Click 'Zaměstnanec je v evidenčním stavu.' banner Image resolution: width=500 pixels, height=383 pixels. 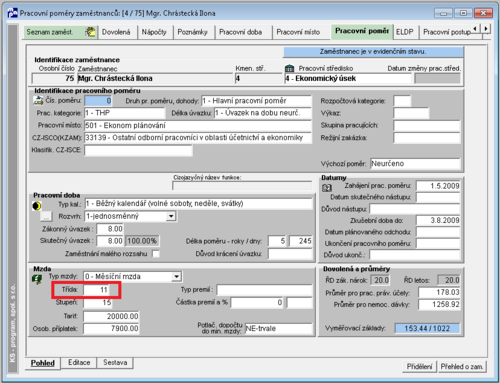pyautogui.click(x=373, y=52)
